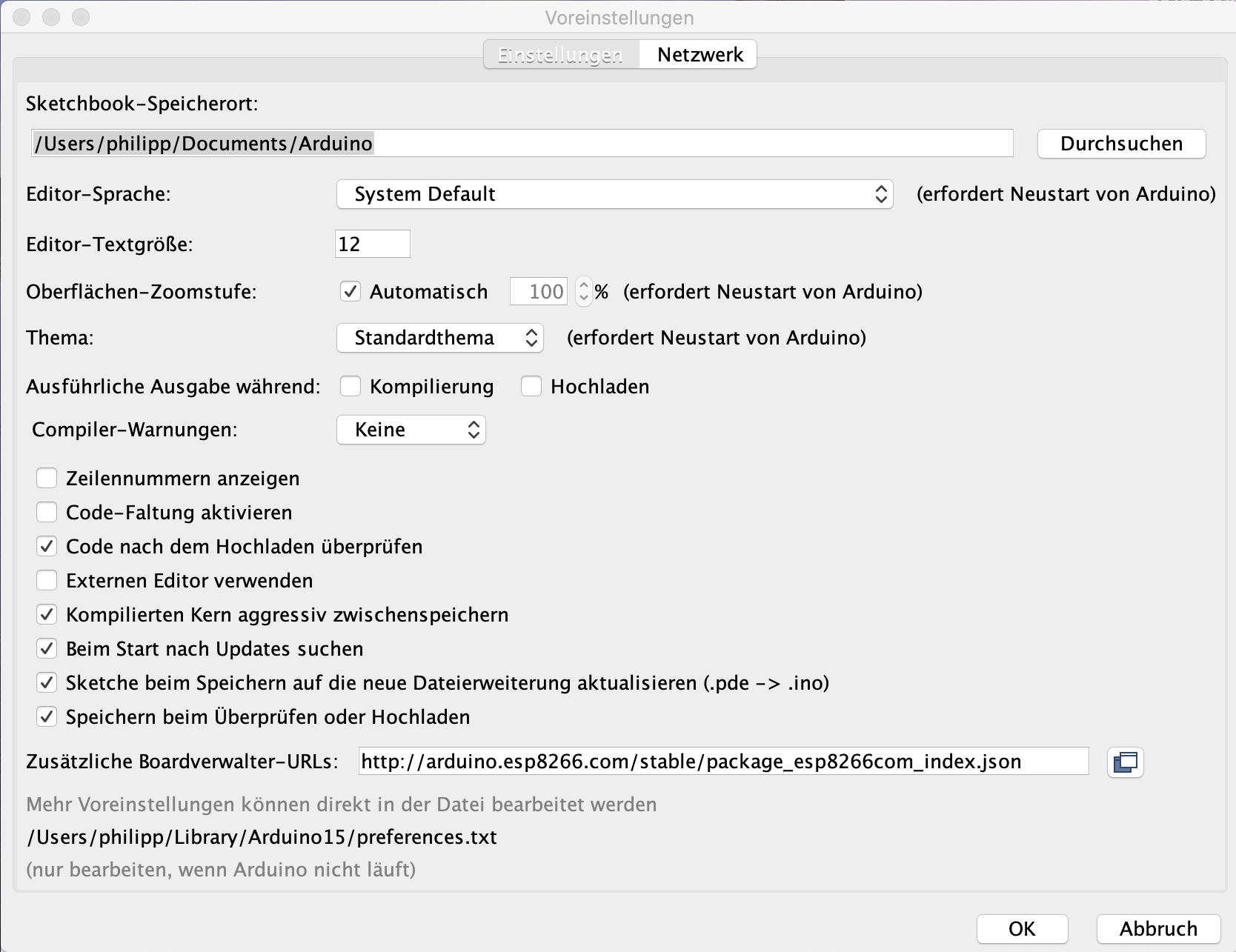1236x952 pixels.
Task: Edit the Editor-Textgröße value field
Action: pyautogui.click(x=372, y=244)
